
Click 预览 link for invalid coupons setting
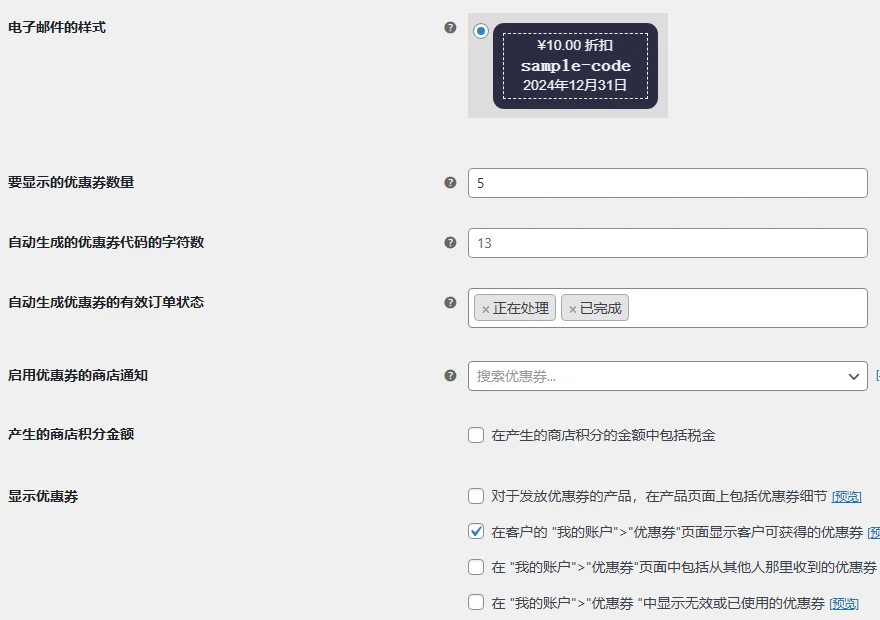[843, 603]
